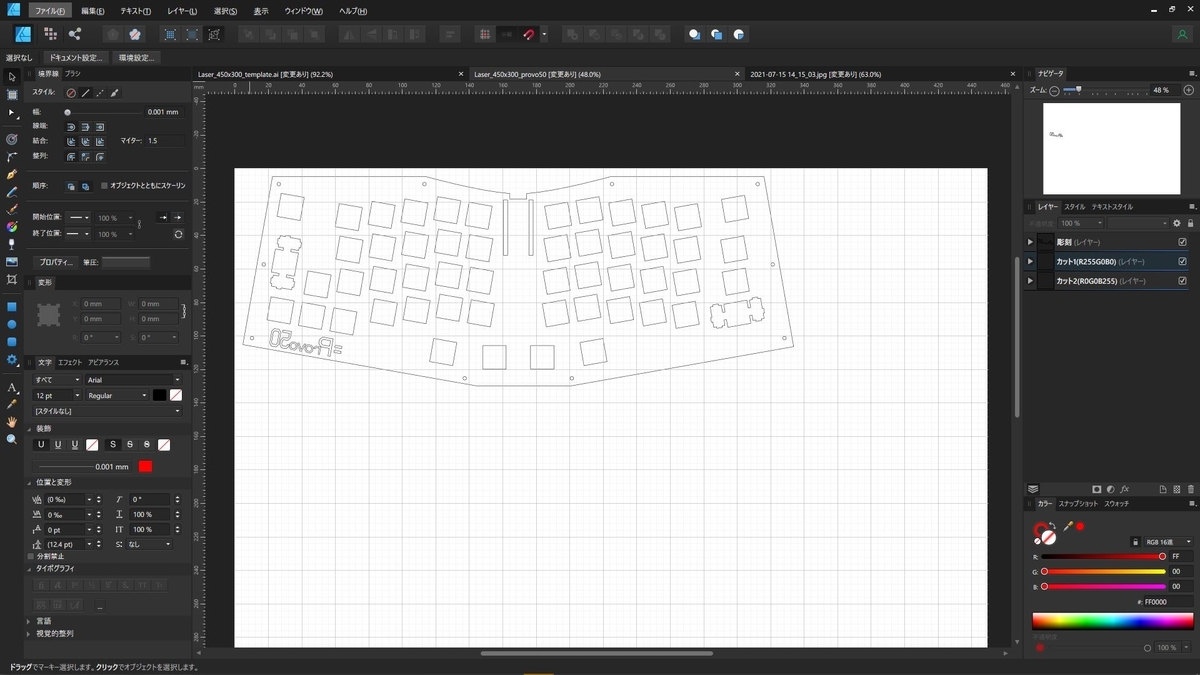This screenshot has height=675, width=1200.
Task: Click 環境設定... button
Action: pos(135,58)
